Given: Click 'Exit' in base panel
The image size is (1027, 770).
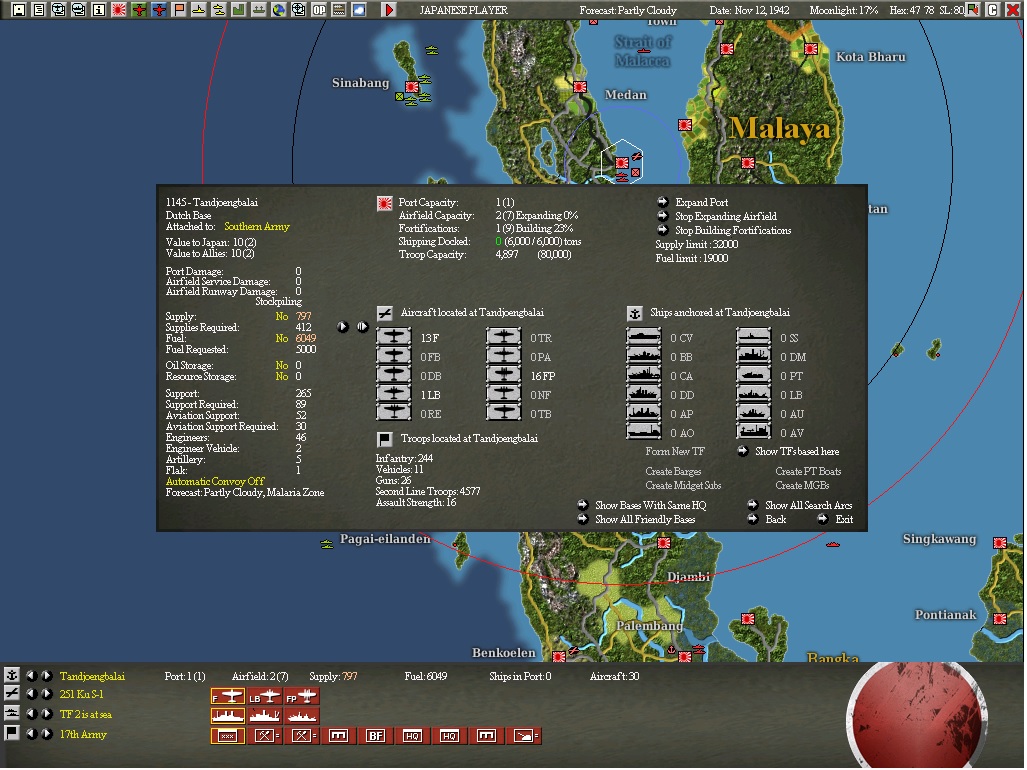Looking at the screenshot, I should click(844, 520).
